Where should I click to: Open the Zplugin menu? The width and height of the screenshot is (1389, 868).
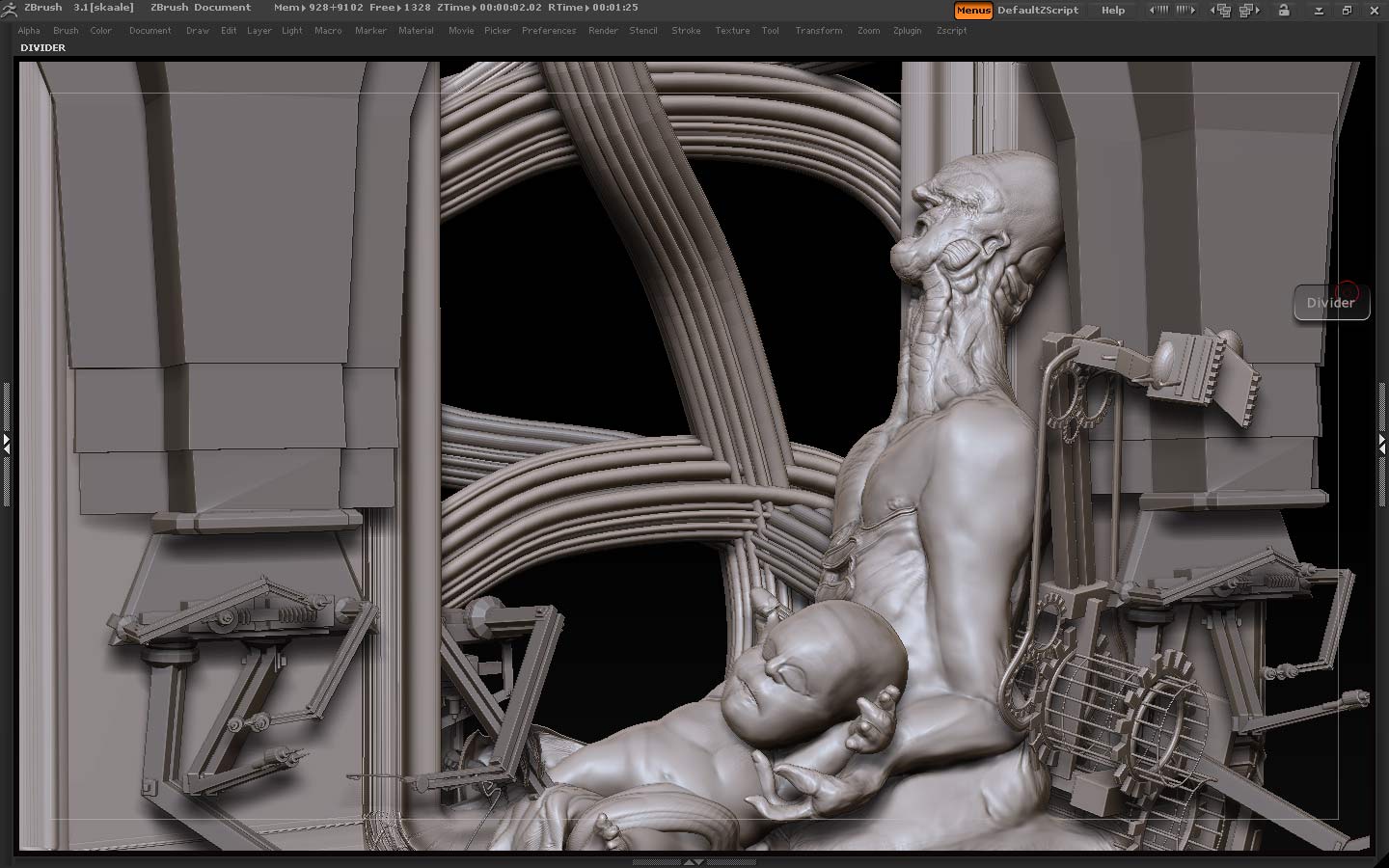pos(908,31)
